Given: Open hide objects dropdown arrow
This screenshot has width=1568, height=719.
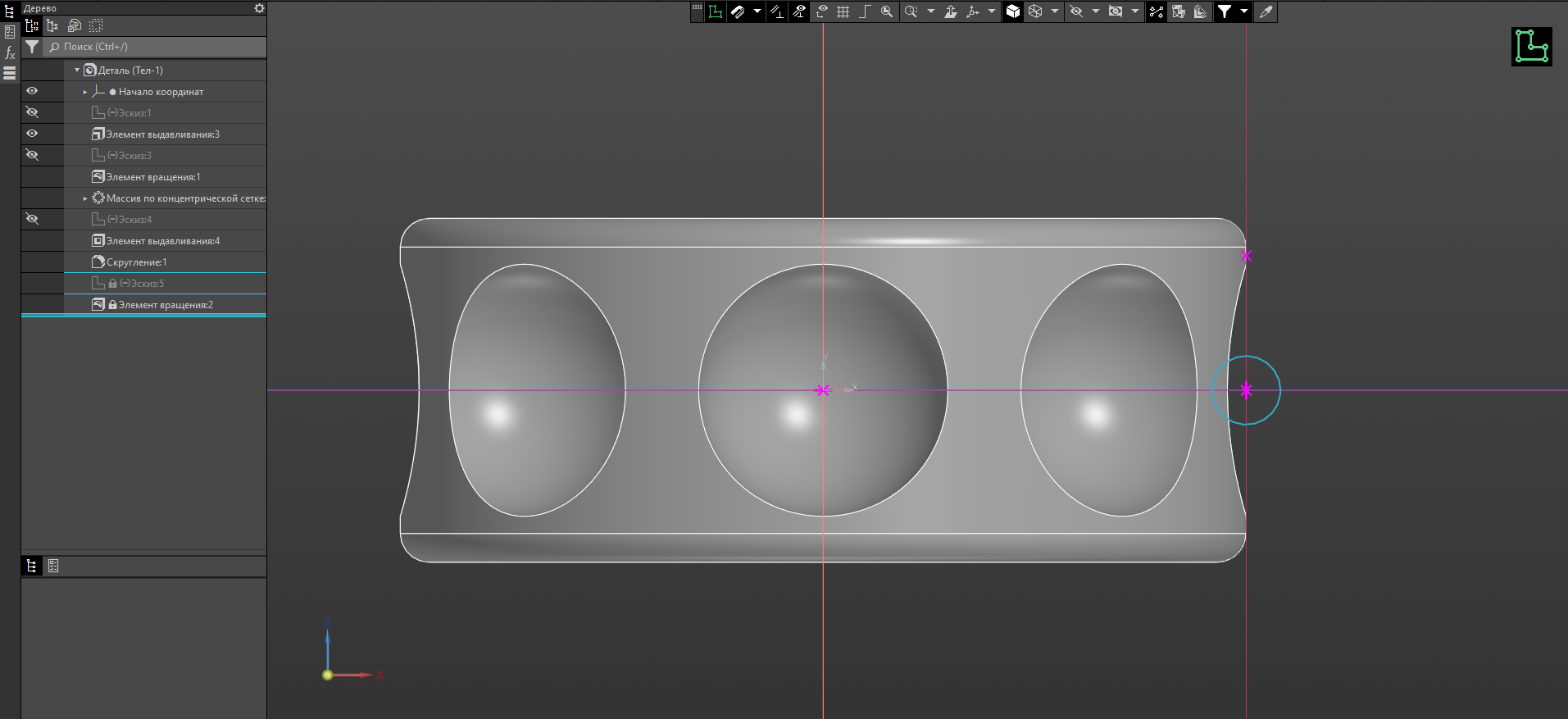Looking at the screenshot, I should pyautogui.click(x=1096, y=11).
